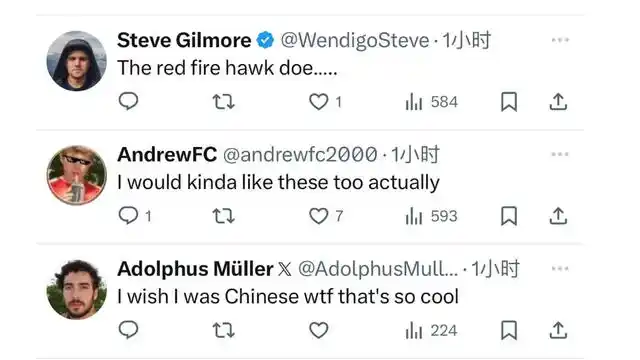
Task: Share Adolphus Müller's tweet
Action: coord(558,330)
